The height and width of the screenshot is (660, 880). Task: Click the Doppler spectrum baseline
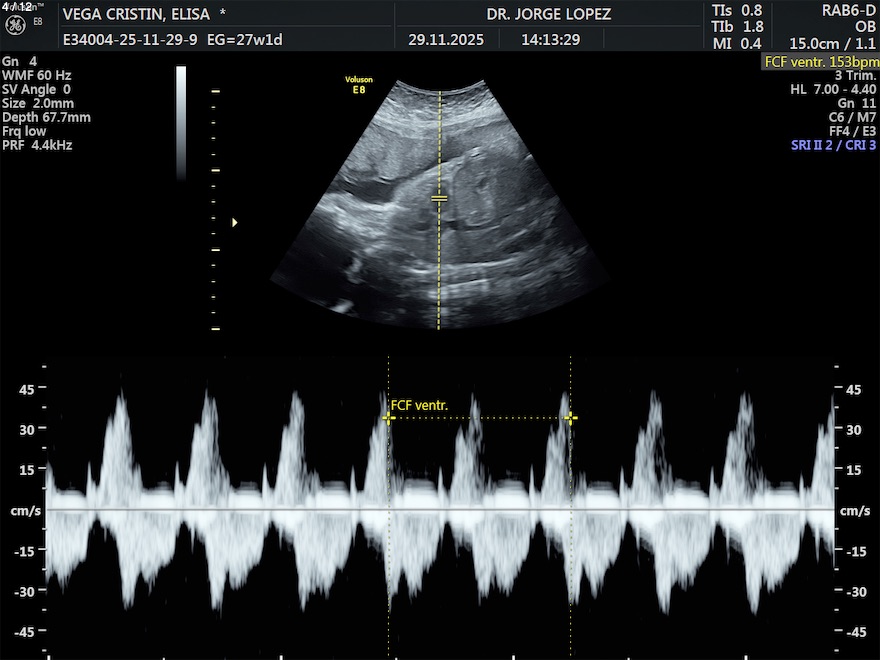[440, 509]
